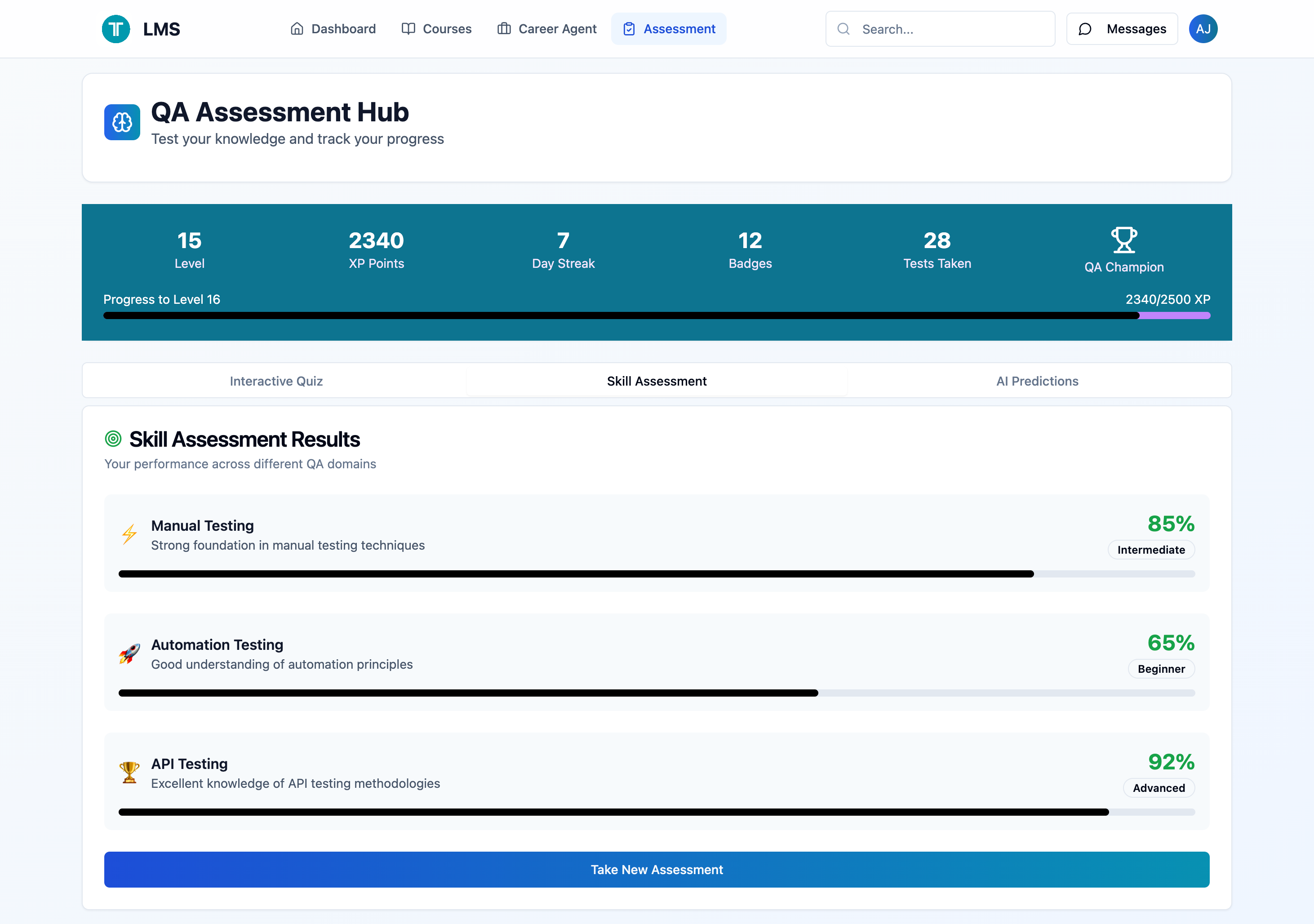
Task: Open the Courses nav item
Action: pyautogui.click(x=436, y=29)
